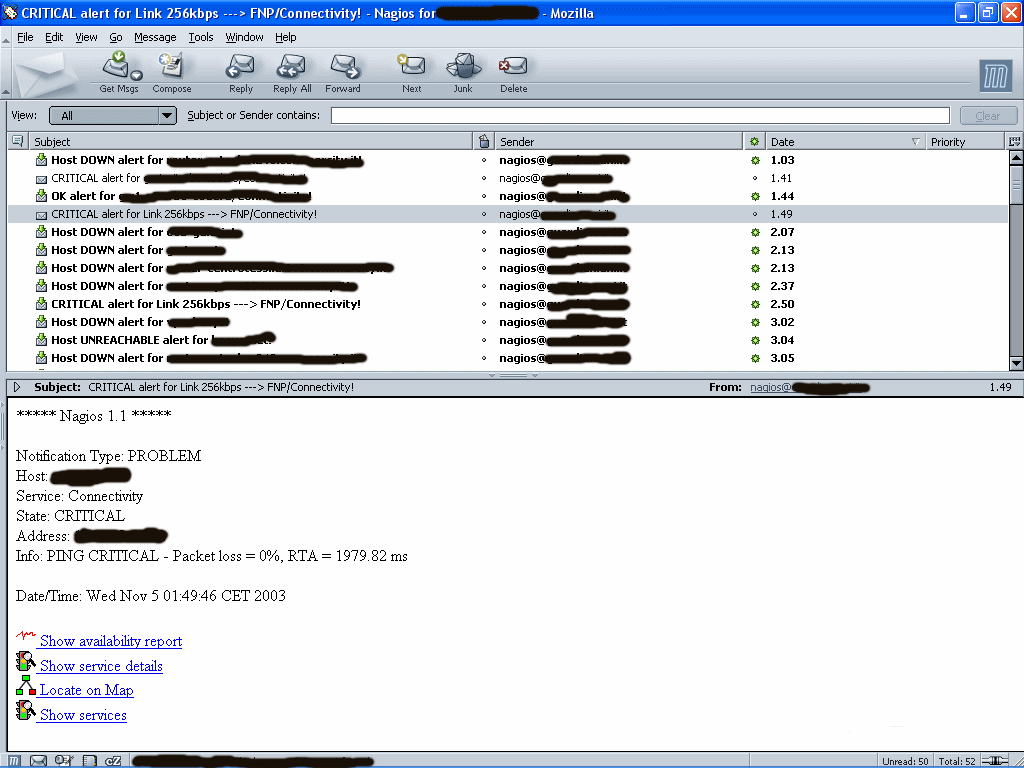Collapse the message pane using the splitter grippy

pyautogui.click(x=513, y=376)
